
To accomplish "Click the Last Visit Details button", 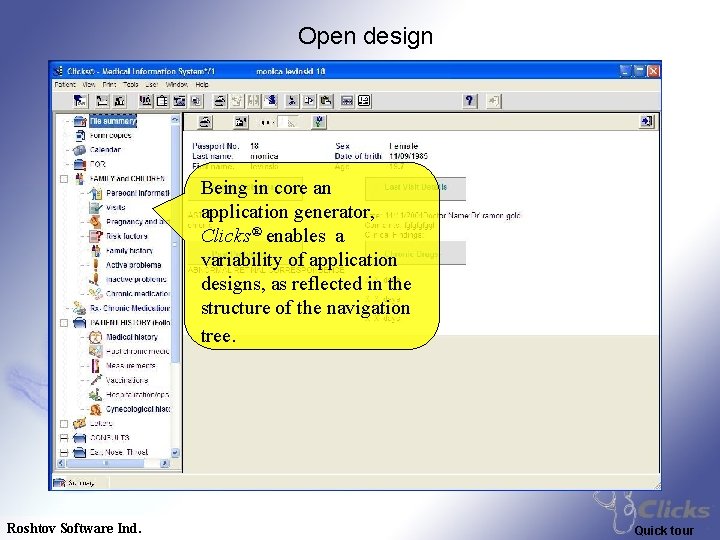I will point(416,187).
